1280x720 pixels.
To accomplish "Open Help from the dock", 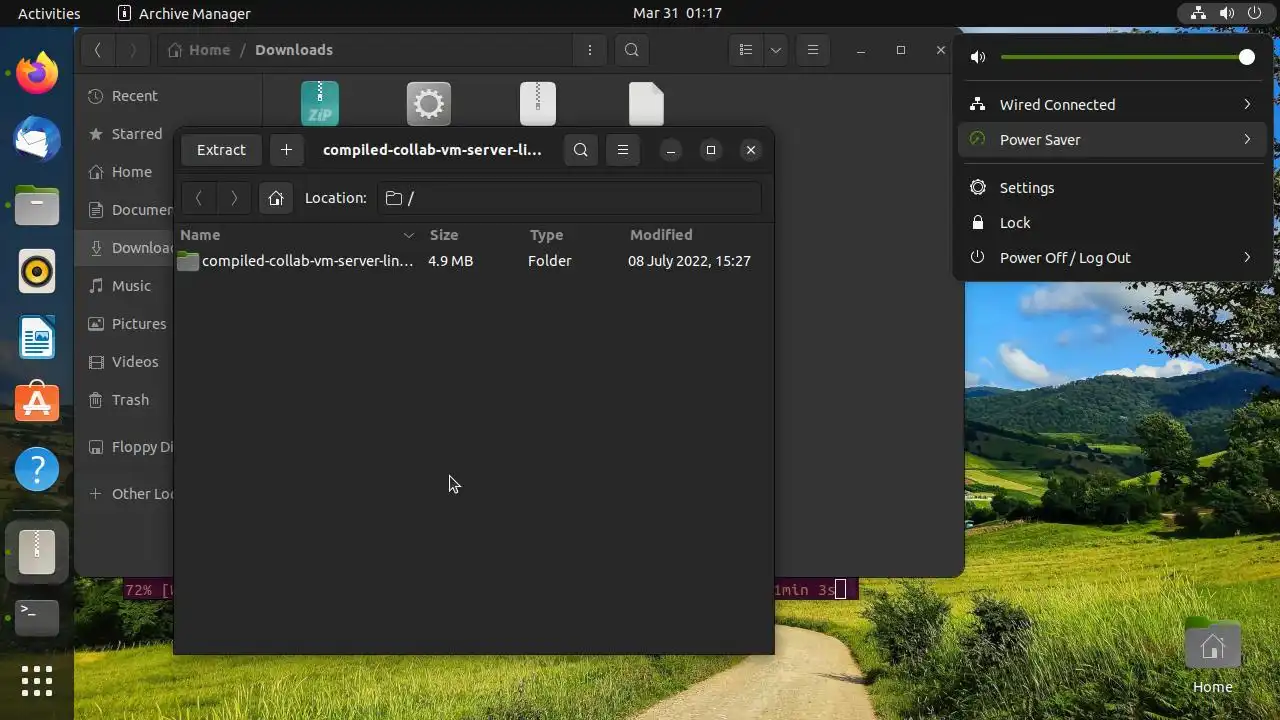I will point(37,469).
